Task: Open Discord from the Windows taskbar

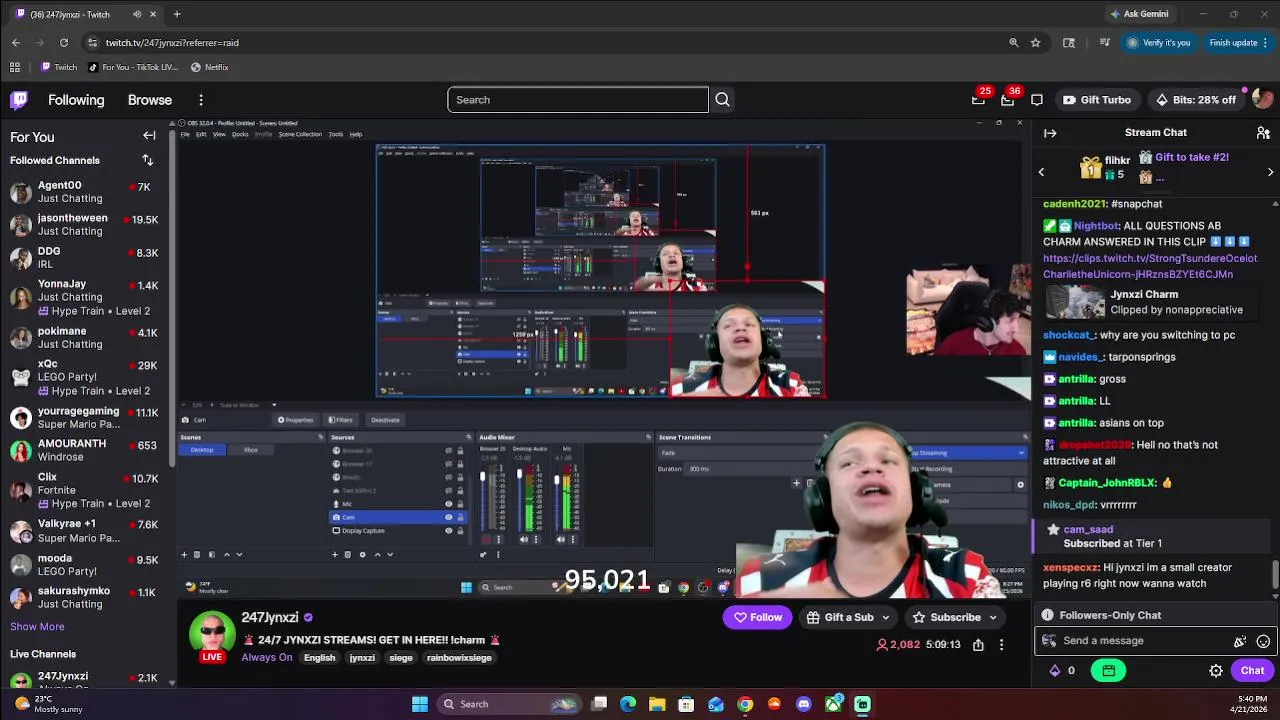Action: (x=803, y=704)
